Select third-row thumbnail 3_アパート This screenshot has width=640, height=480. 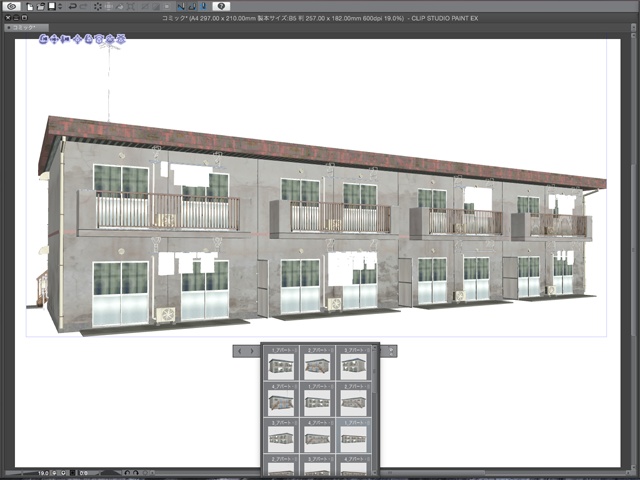coord(281,436)
